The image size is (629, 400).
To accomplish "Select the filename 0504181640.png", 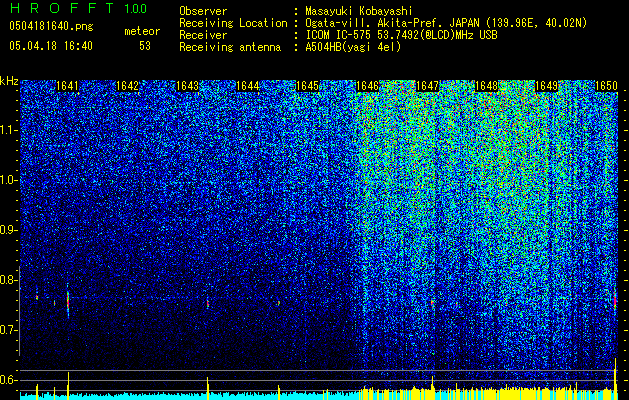I will 51,26.
